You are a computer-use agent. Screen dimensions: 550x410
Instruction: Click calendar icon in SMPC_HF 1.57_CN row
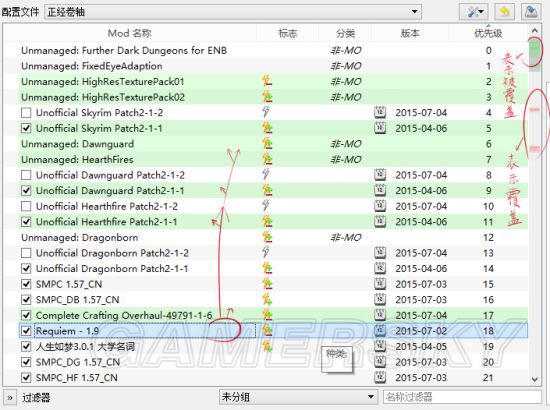pos(380,377)
